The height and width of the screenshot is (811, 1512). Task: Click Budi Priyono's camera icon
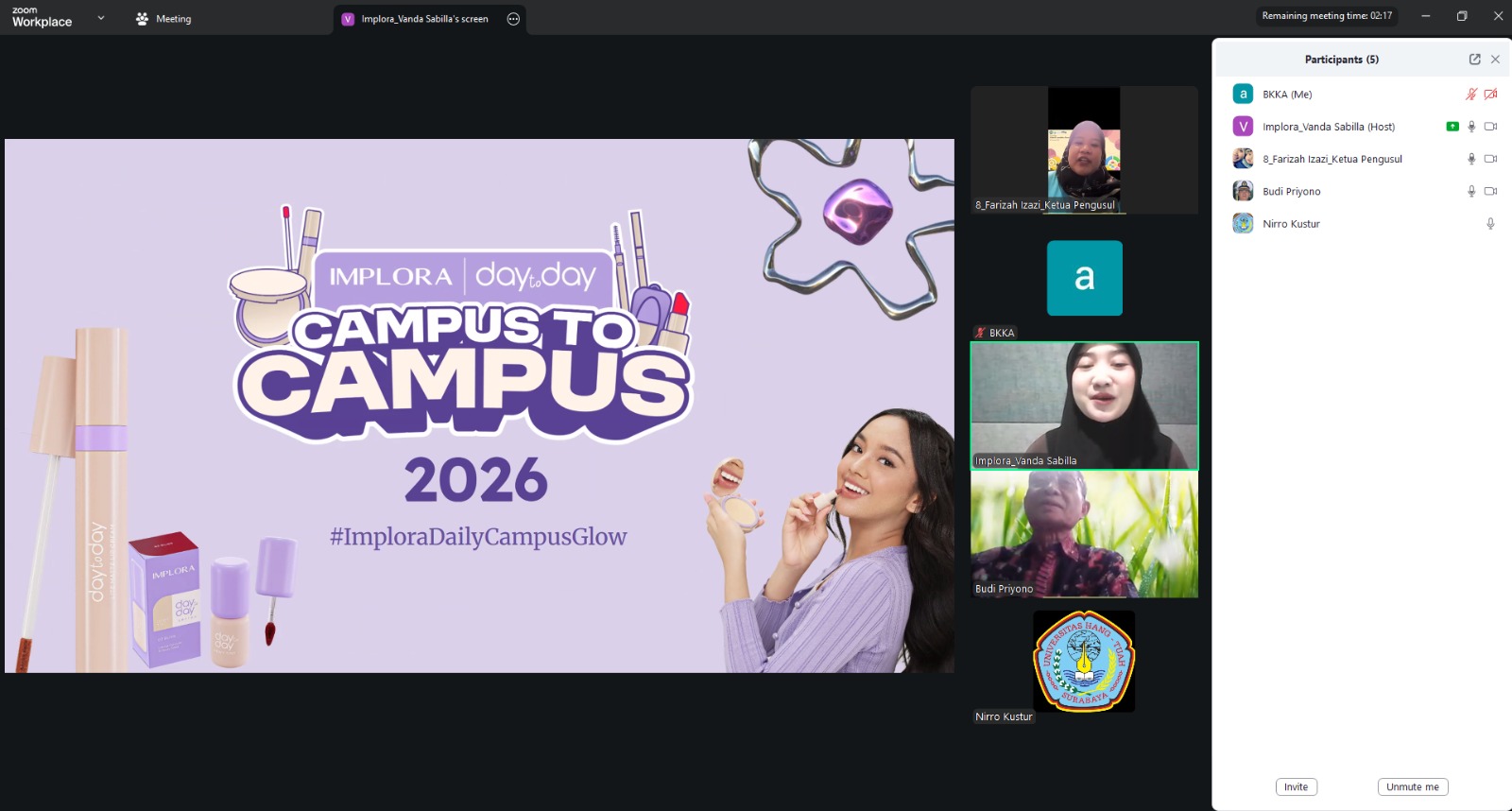(x=1490, y=191)
